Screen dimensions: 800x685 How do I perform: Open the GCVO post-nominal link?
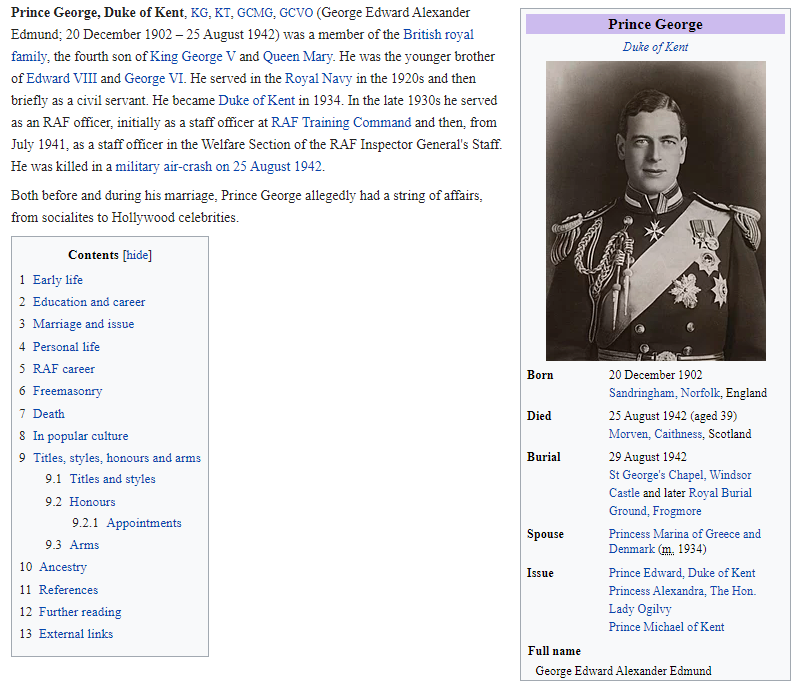click(296, 13)
